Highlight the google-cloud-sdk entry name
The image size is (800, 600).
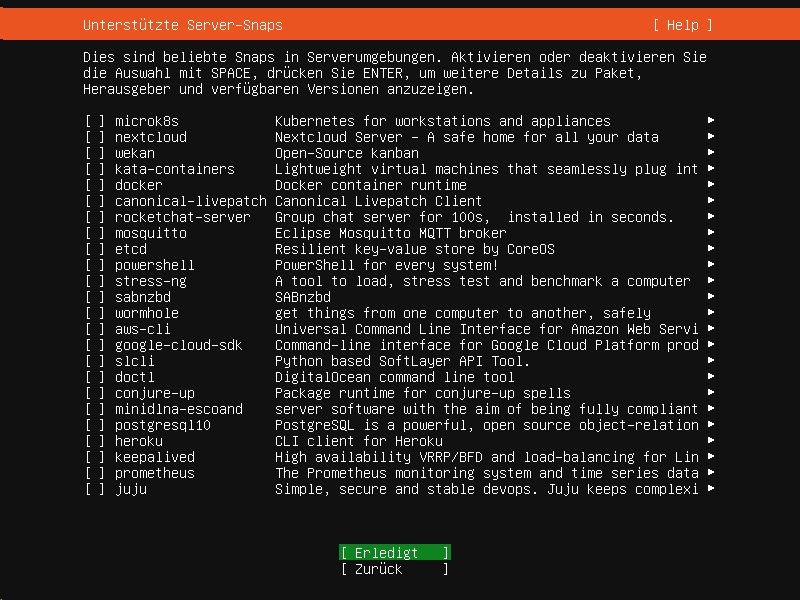179,345
